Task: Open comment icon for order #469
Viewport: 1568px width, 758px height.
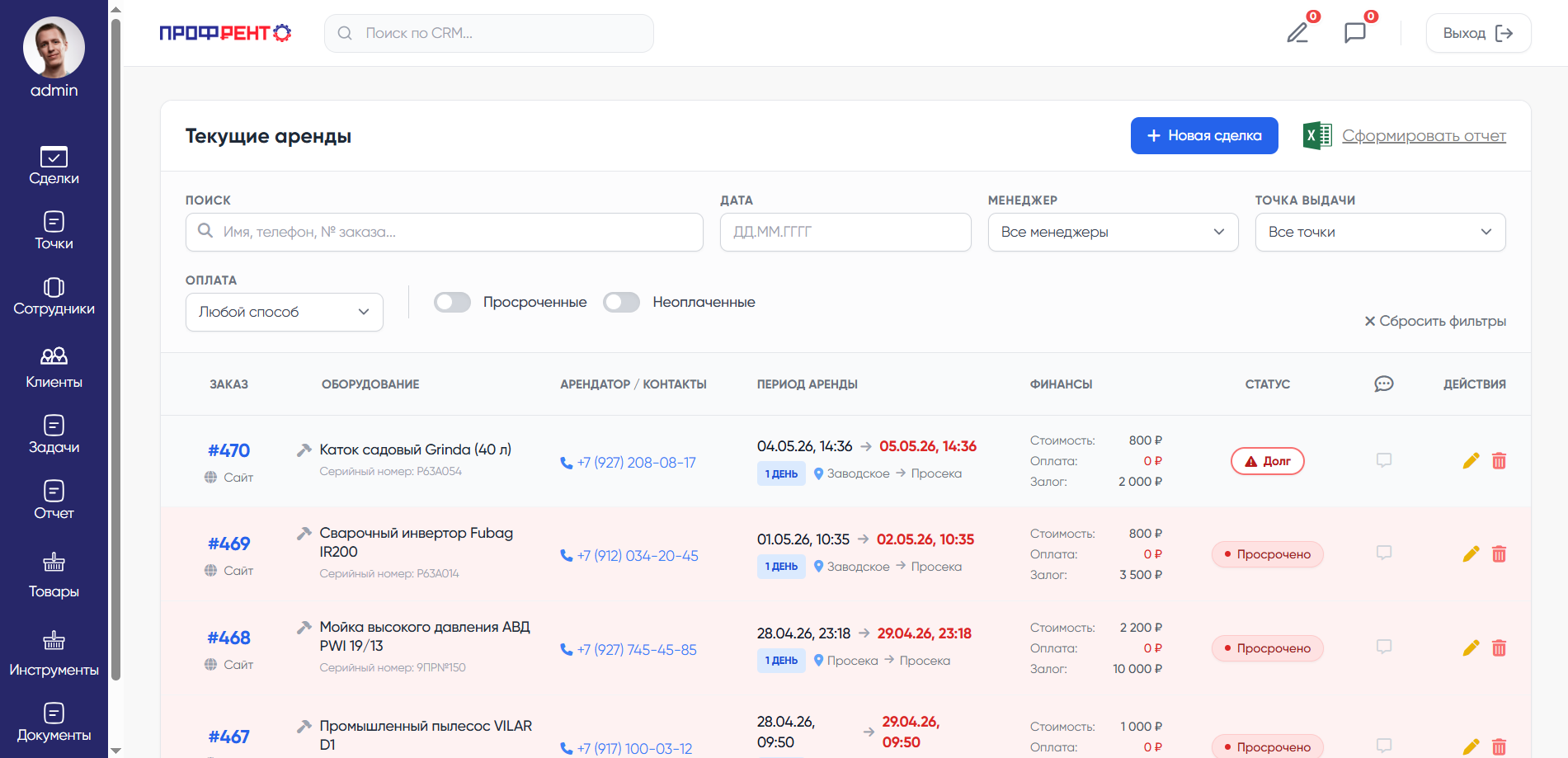Action: tap(1384, 553)
